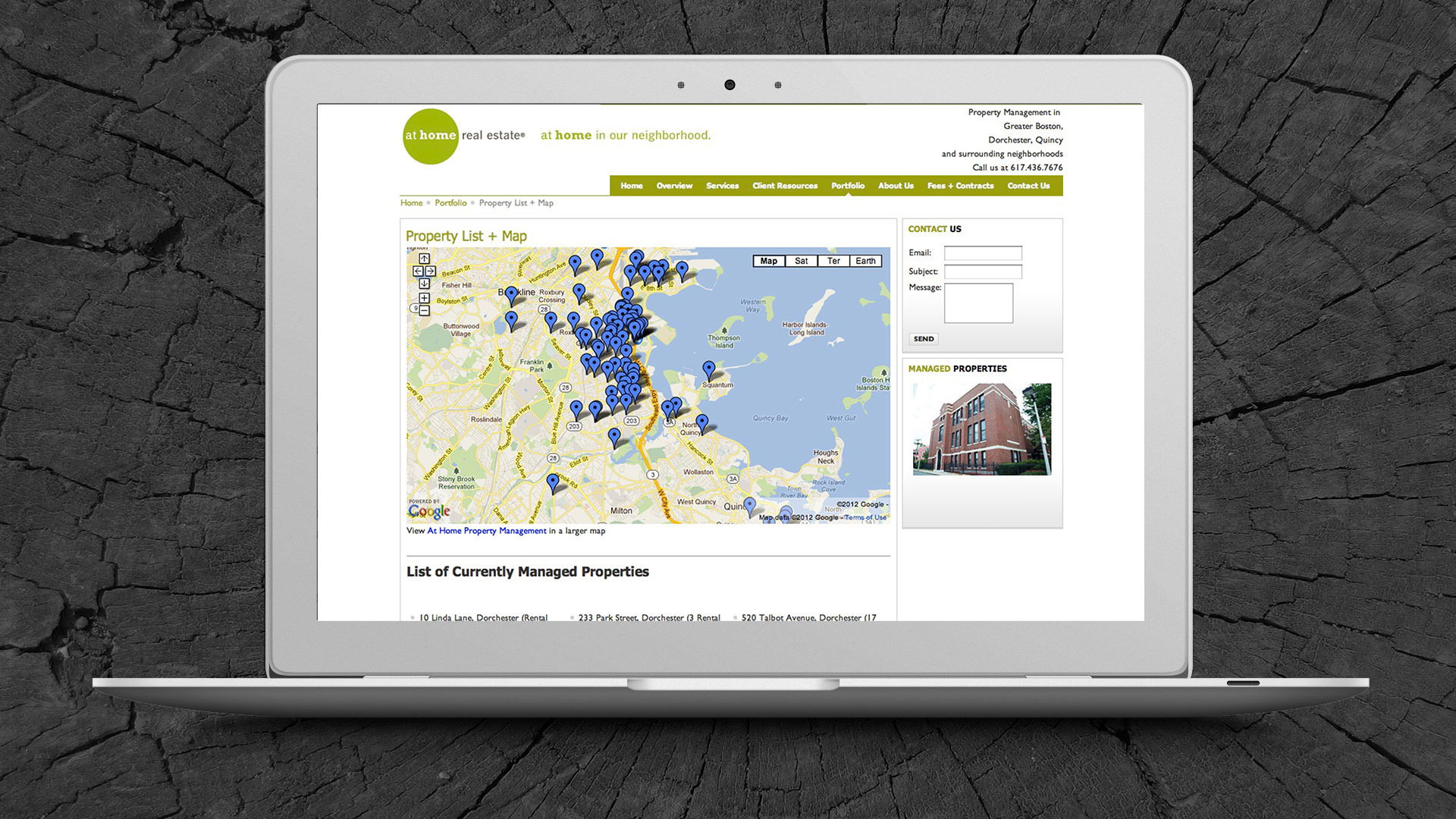Click the map pin near Squantum
Viewport: 1456px width, 819px height.
[x=708, y=369]
